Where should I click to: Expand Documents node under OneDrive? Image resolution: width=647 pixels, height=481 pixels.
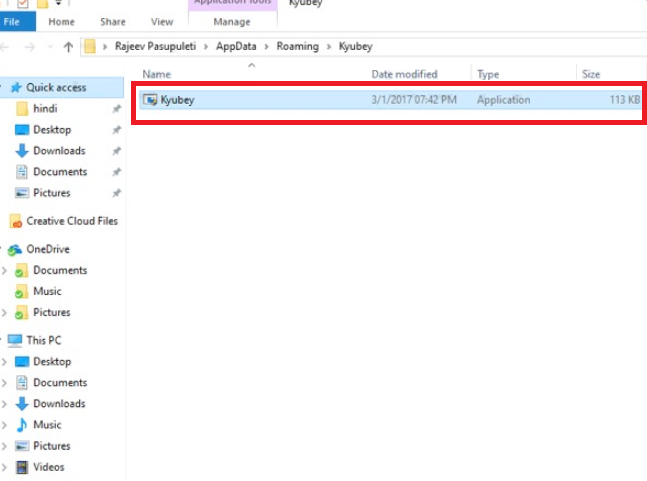(x=5, y=271)
